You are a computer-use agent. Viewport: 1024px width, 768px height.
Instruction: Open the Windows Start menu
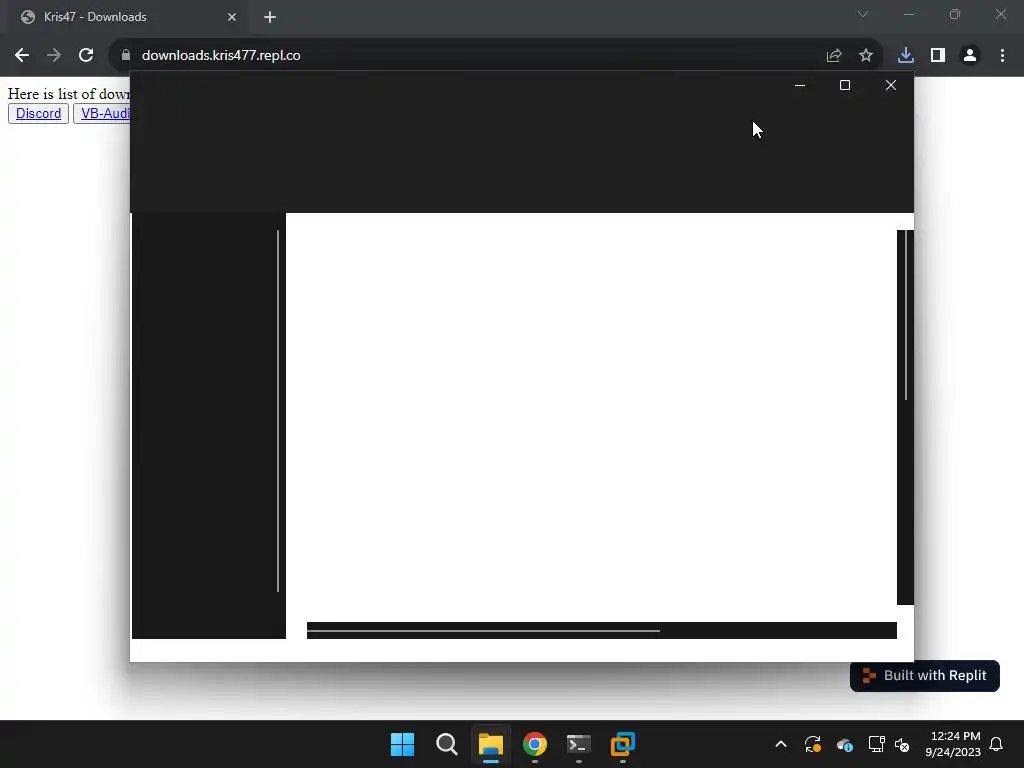(x=402, y=744)
